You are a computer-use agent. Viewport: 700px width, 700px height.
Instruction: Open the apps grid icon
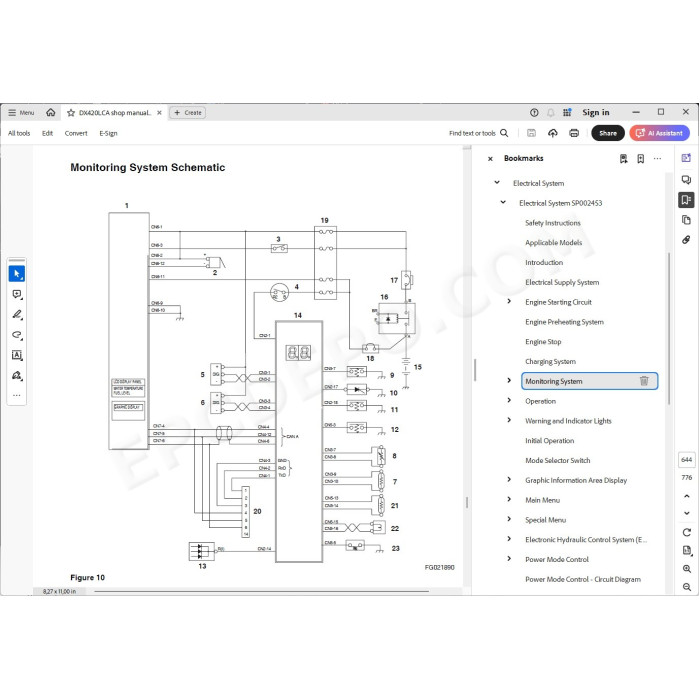pyautogui.click(x=567, y=112)
